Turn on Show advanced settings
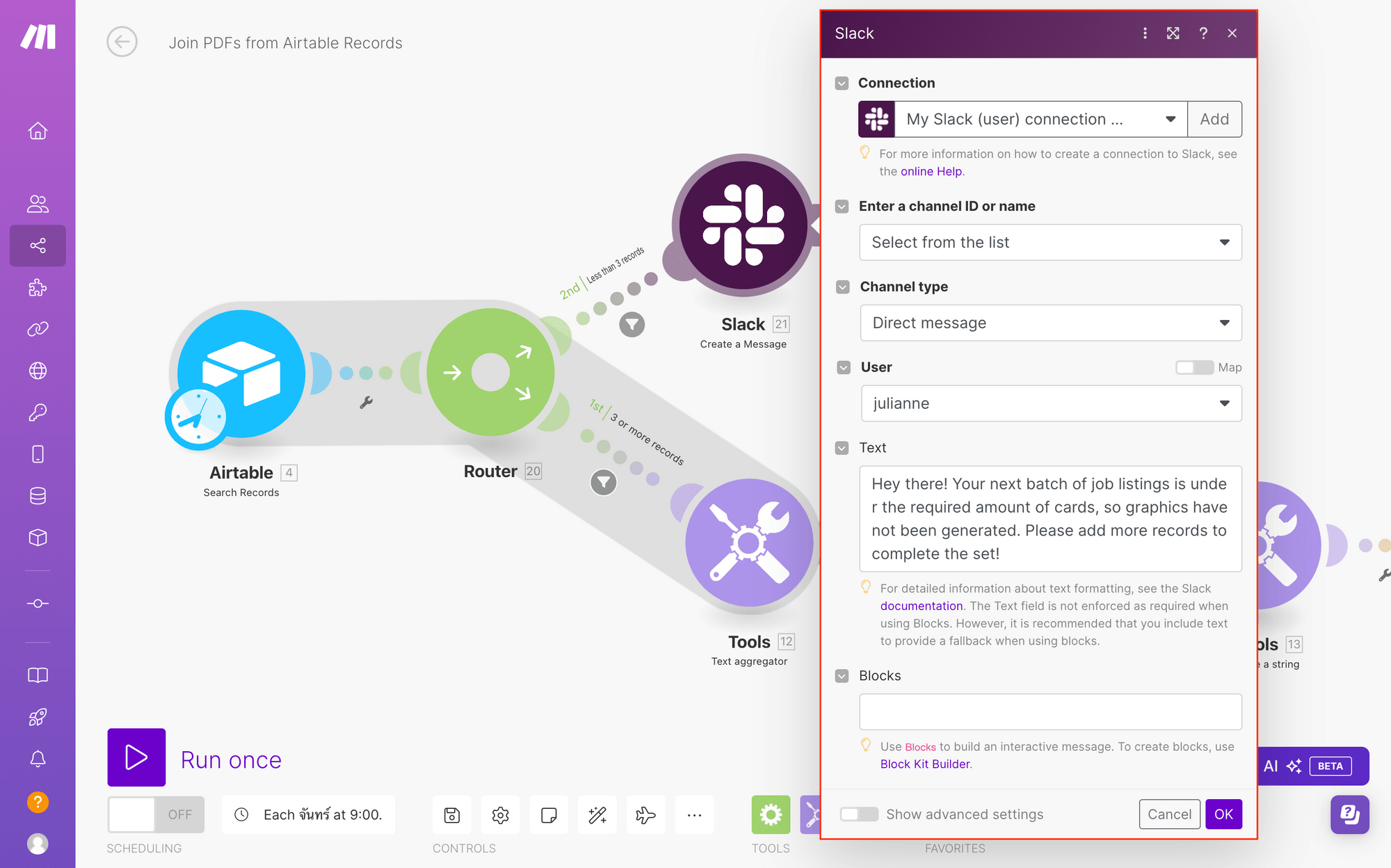Image resolution: width=1391 pixels, height=868 pixels. click(x=859, y=814)
